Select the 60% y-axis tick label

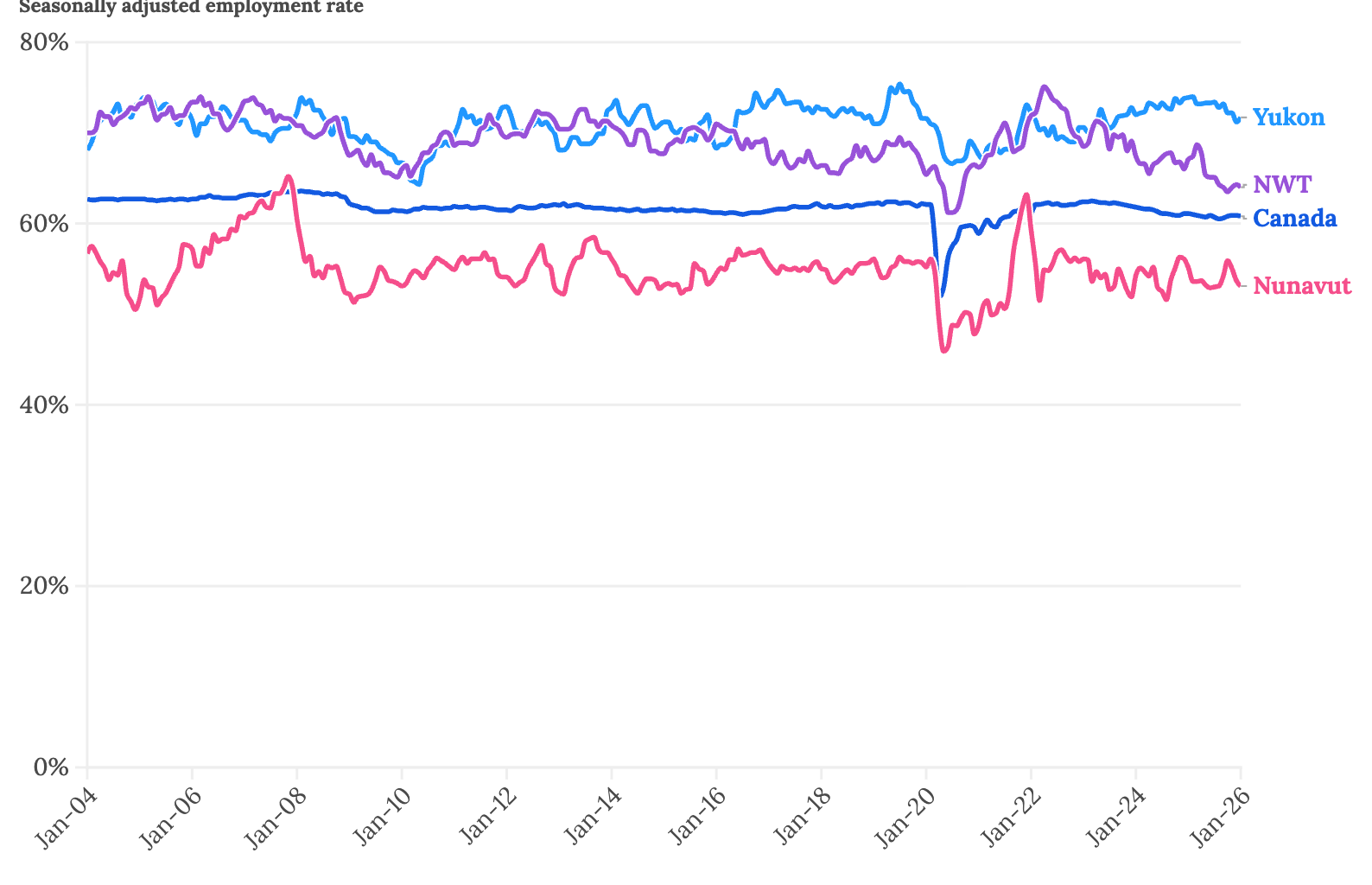coord(43,224)
